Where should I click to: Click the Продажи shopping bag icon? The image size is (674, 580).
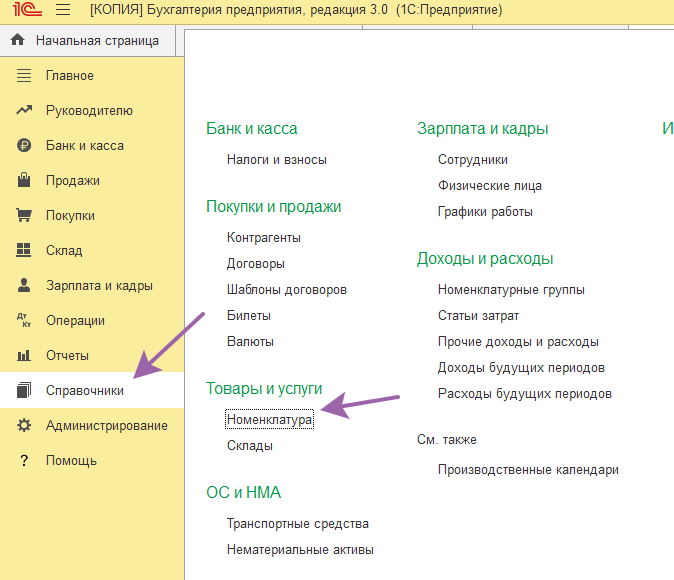[25, 181]
